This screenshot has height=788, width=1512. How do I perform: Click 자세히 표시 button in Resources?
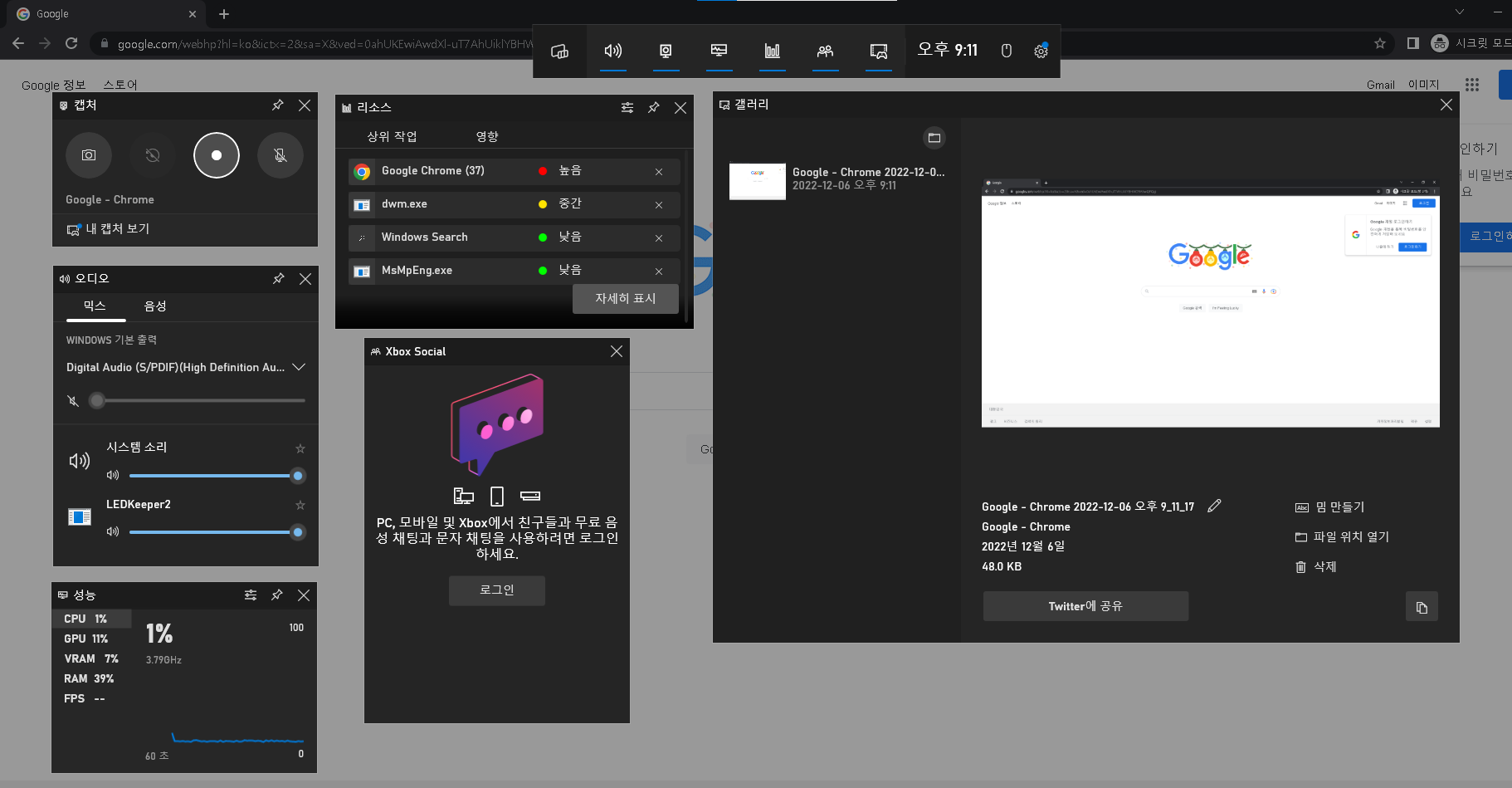click(x=626, y=299)
